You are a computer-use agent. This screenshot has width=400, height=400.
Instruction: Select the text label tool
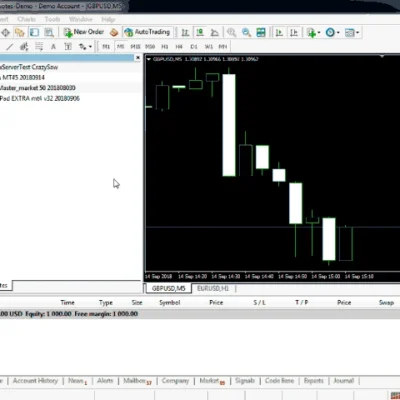click(x=68, y=47)
